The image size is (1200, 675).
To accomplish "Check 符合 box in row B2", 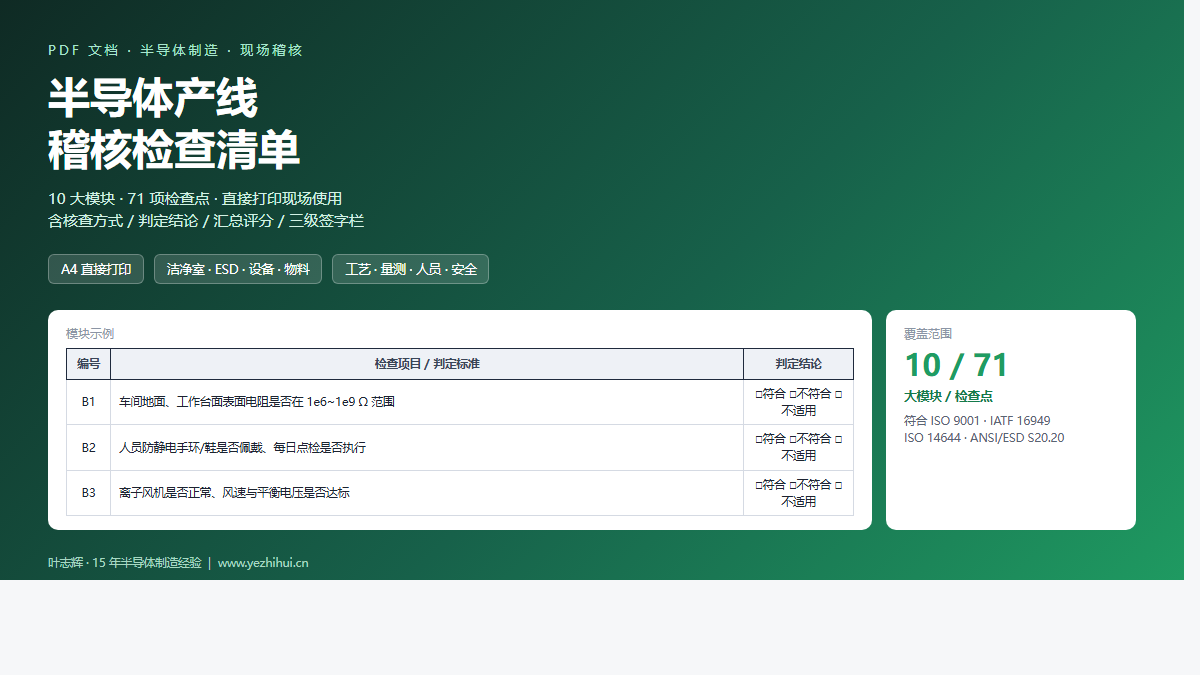I will tap(759, 439).
